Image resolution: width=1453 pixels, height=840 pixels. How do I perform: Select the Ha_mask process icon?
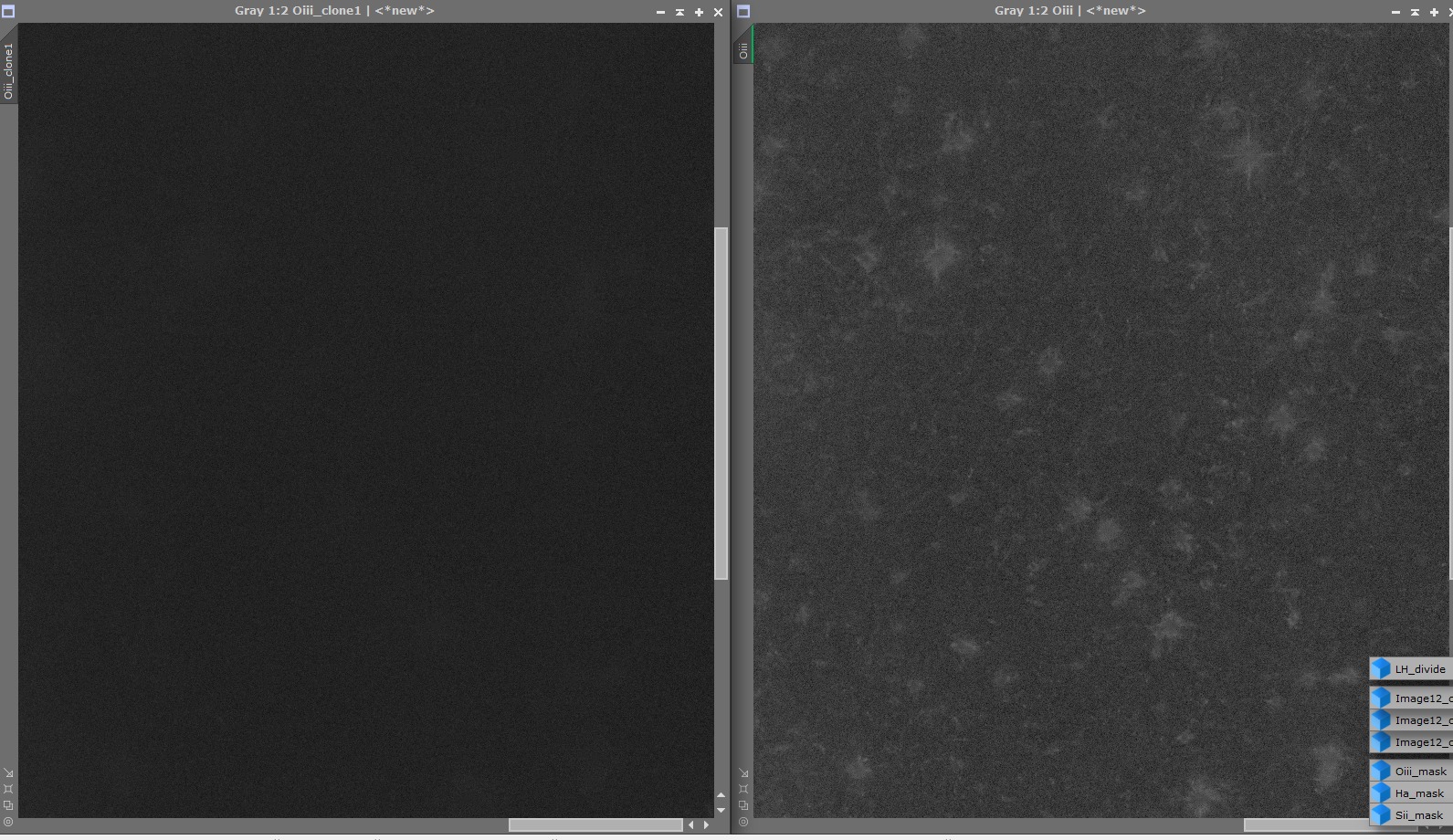pos(1411,793)
